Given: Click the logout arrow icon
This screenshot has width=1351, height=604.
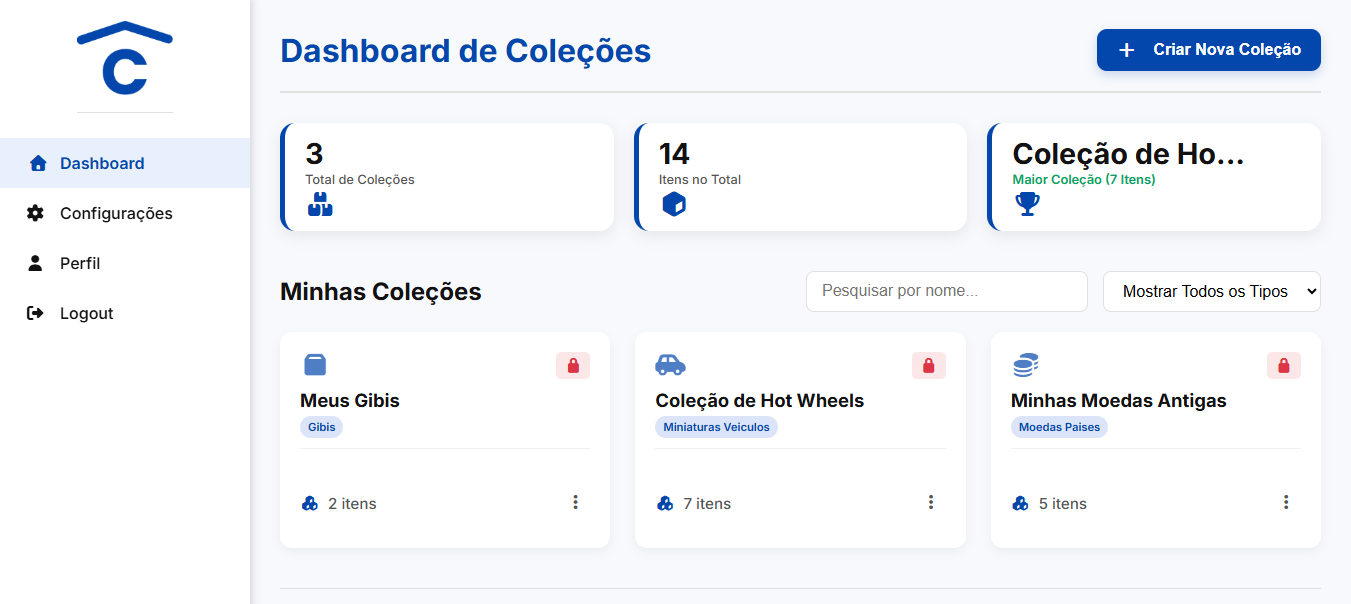Looking at the screenshot, I should click(35, 313).
